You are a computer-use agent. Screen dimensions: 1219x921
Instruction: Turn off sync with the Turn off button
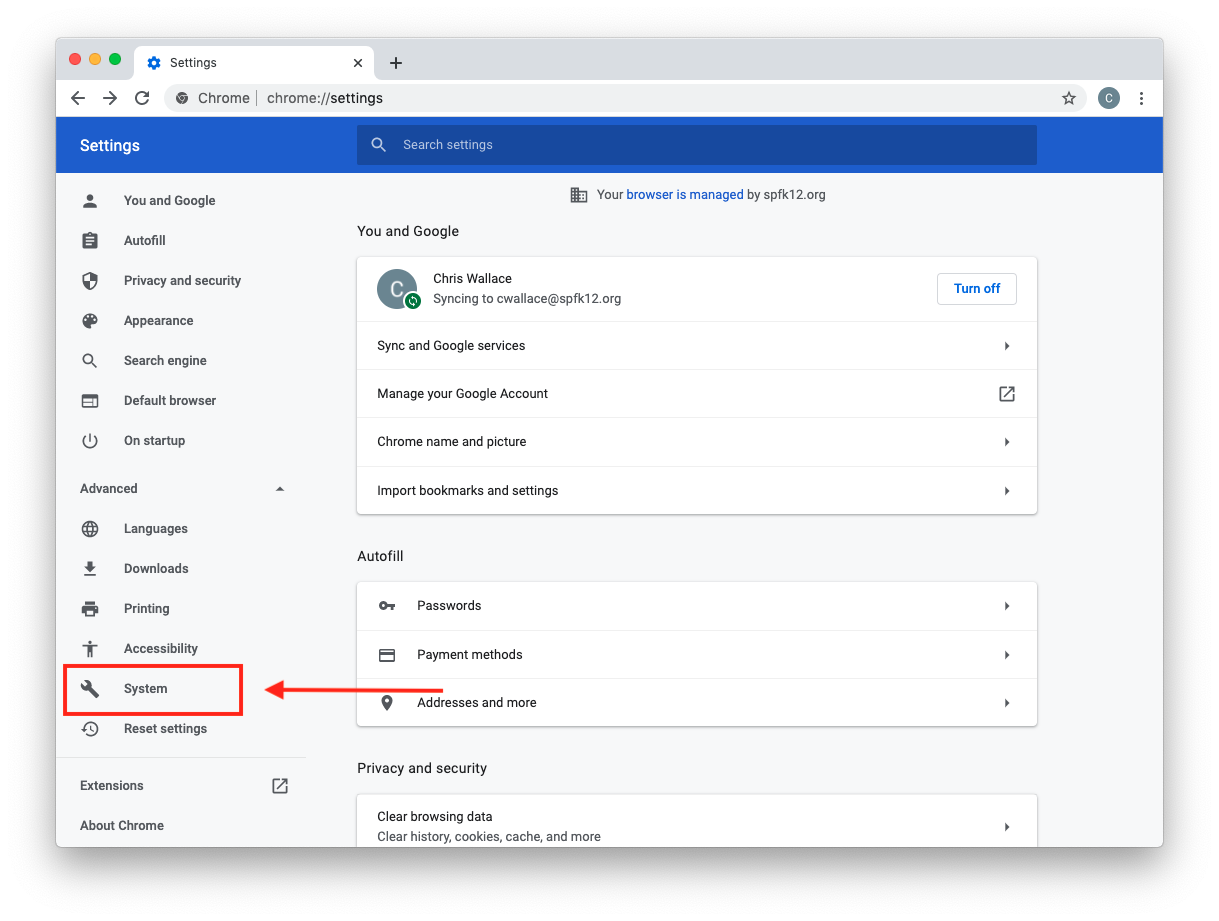pyautogui.click(x=977, y=289)
